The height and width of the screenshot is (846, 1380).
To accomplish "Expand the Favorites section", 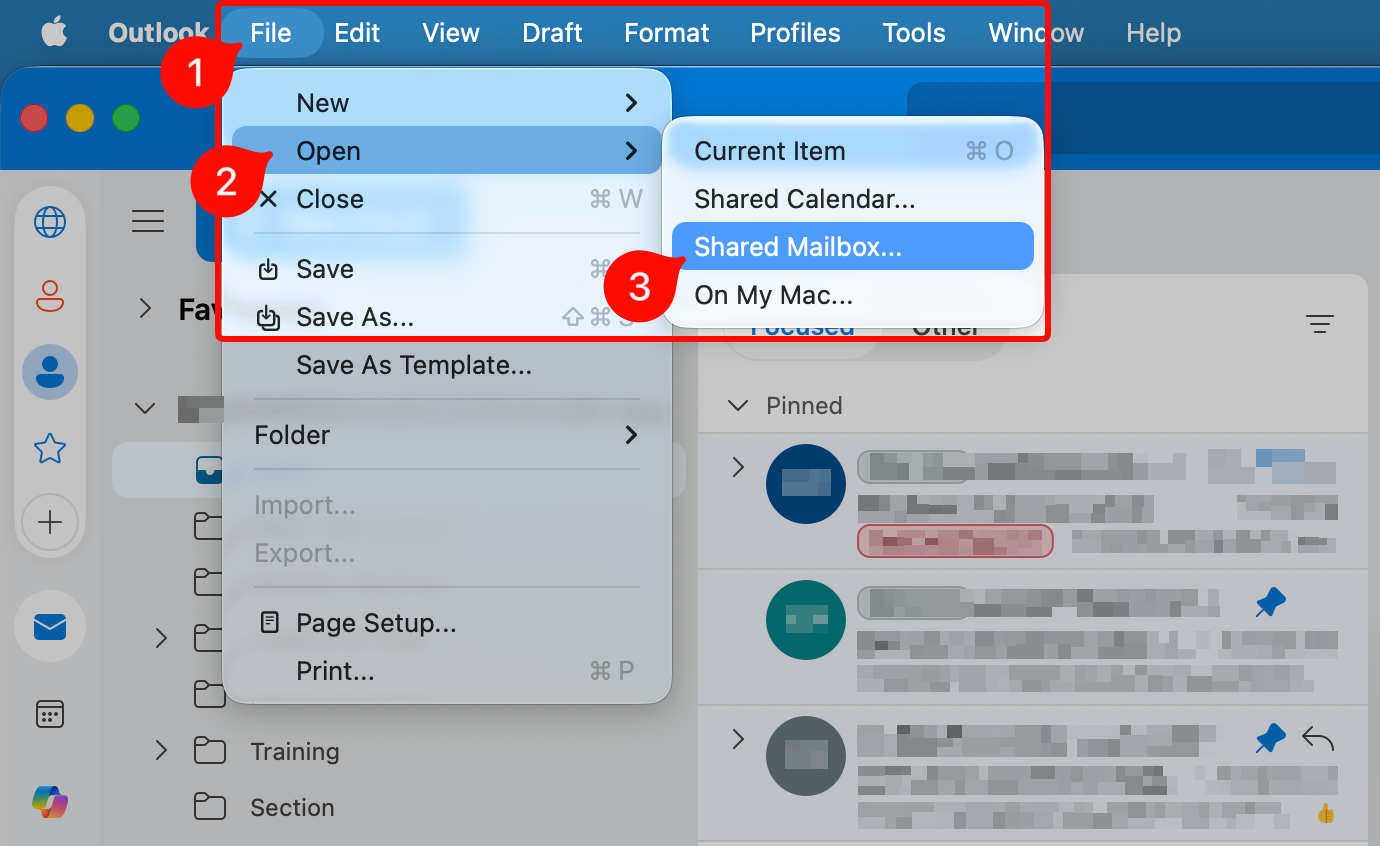I will 146,308.
